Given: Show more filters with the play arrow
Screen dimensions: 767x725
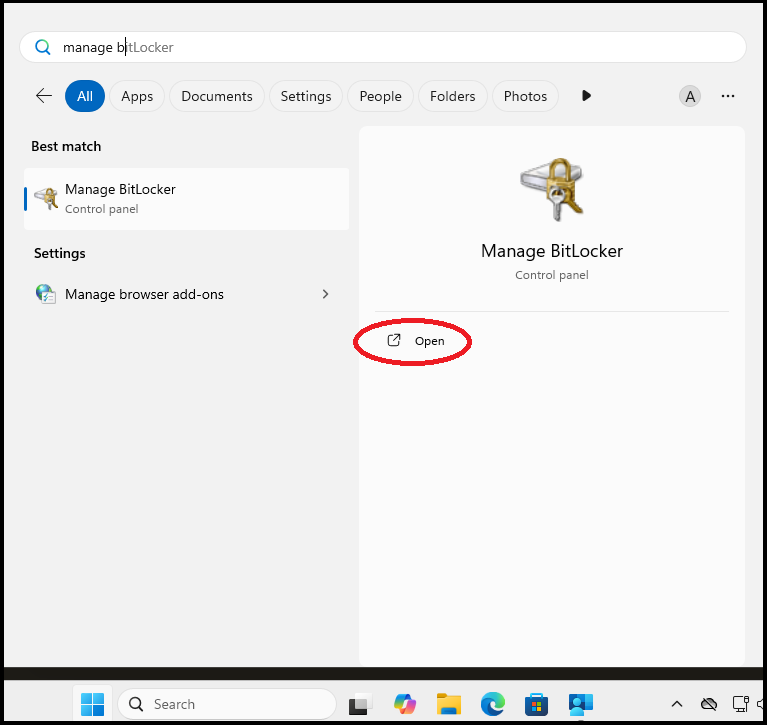Looking at the screenshot, I should coord(586,96).
